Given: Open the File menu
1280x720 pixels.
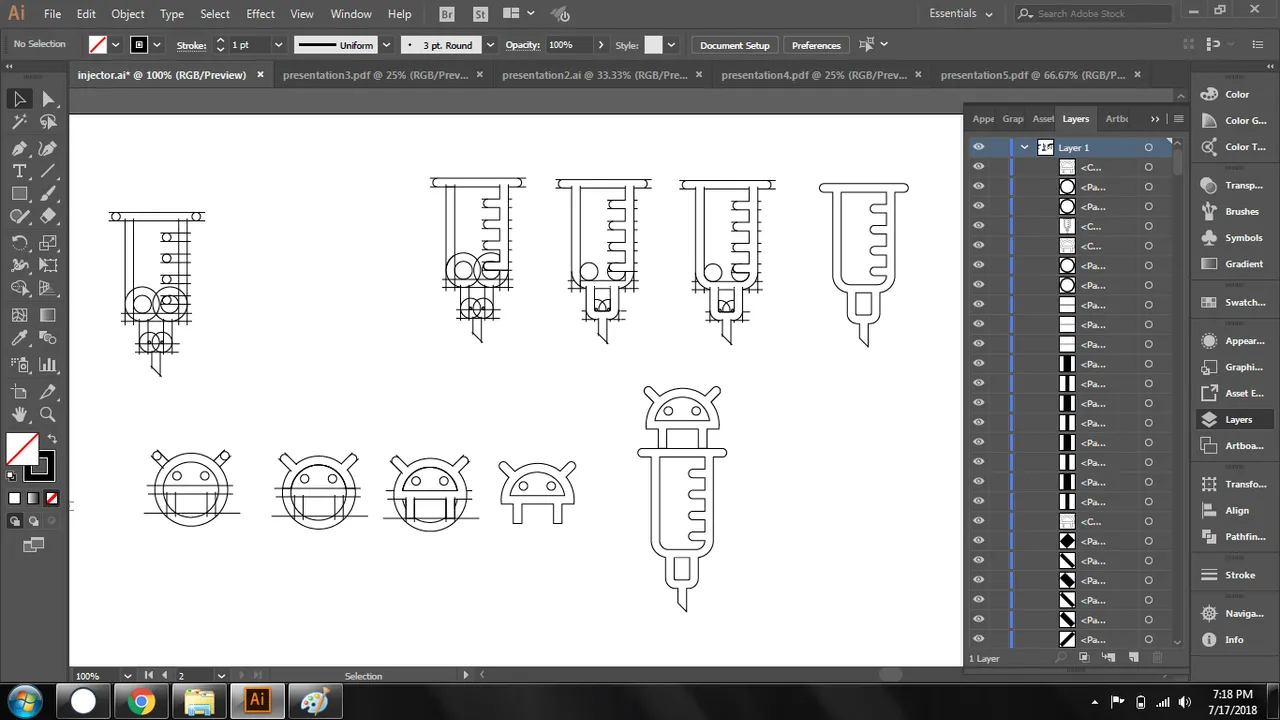Looking at the screenshot, I should point(52,14).
